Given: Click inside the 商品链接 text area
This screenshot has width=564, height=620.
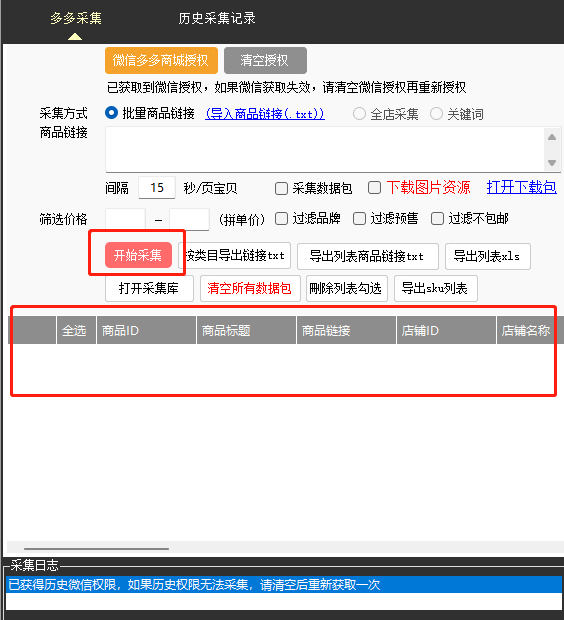Looking at the screenshot, I should 324,149.
